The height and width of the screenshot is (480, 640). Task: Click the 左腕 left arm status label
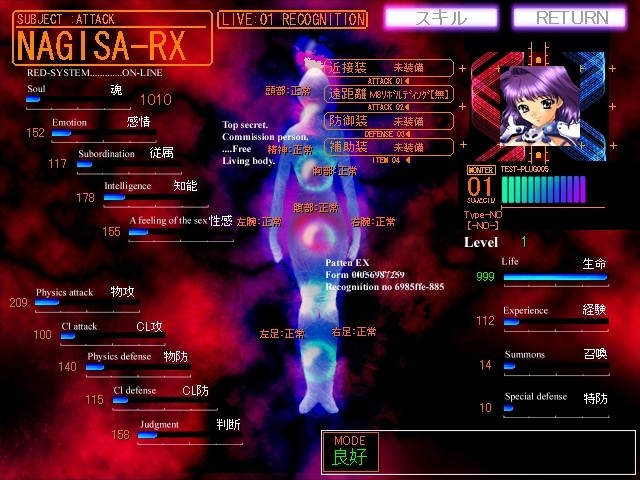pyautogui.click(x=259, y=221)
